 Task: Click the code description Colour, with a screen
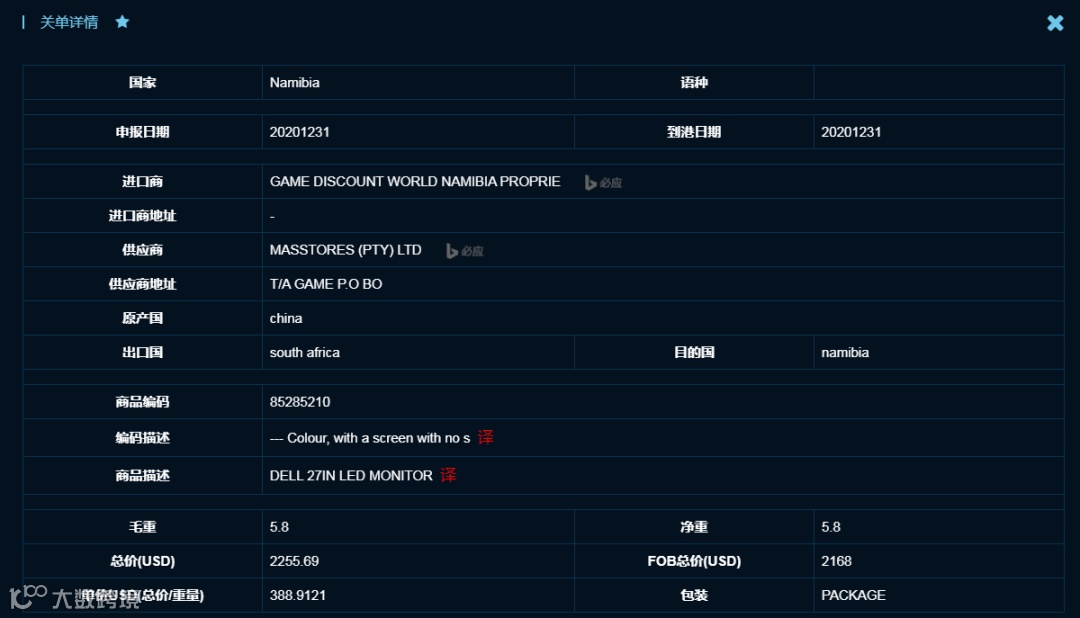(x=370, y=438)
